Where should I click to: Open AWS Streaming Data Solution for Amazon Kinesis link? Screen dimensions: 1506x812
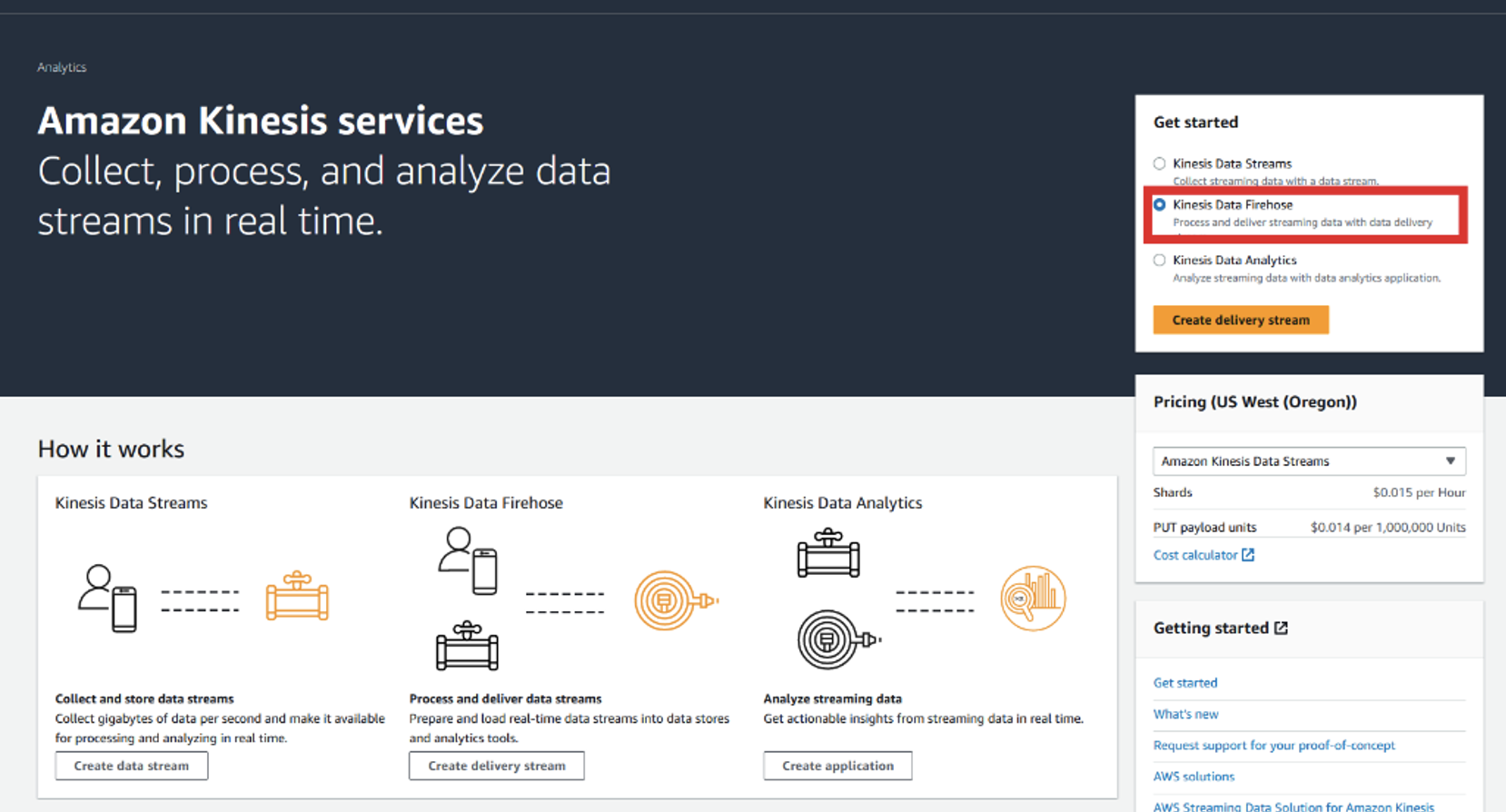pos(1293,806)
